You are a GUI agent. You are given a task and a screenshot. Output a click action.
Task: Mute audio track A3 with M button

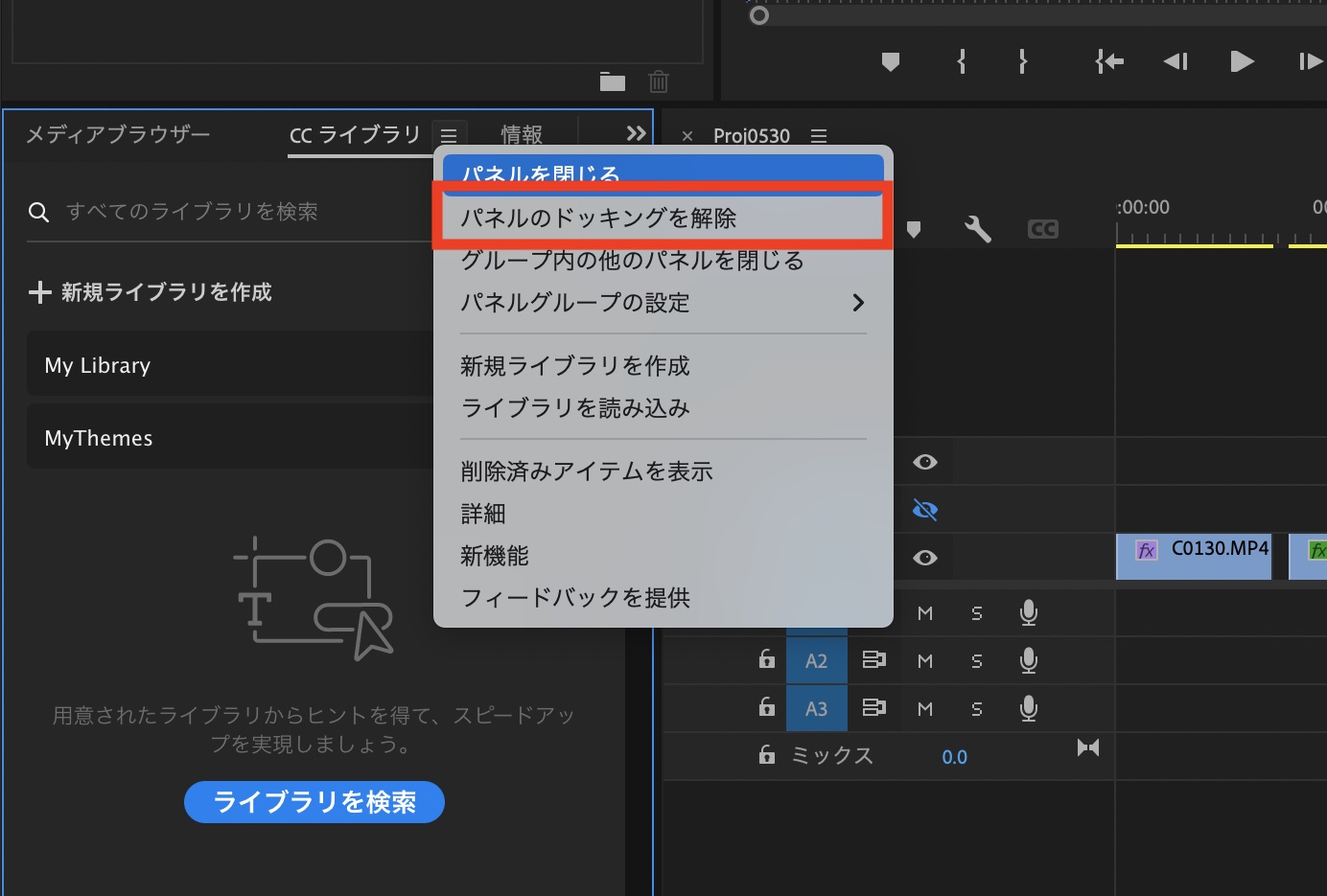coord(924,709)
